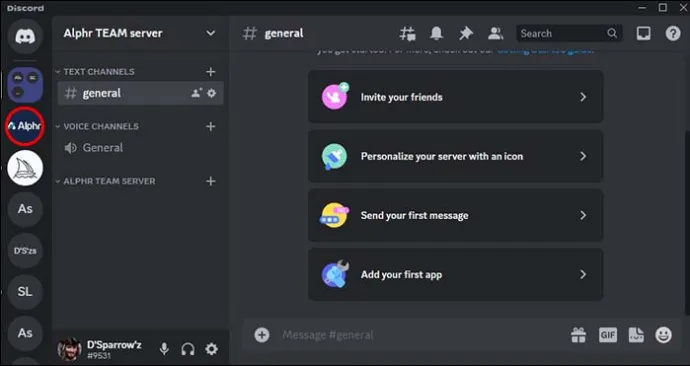Add a new text channel plus
The height and width of the screenshot is (366, 690).
pyautogui.click(x=211, y=72)
